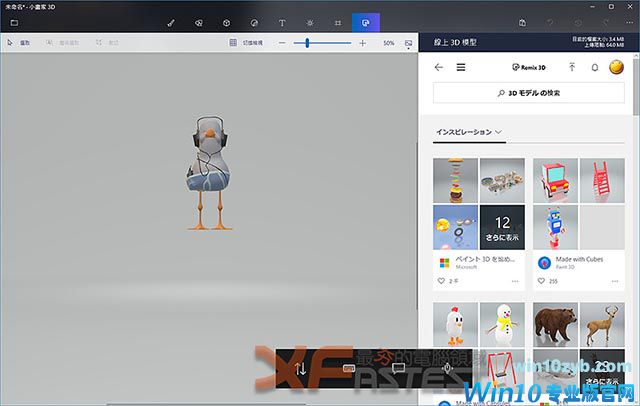Open the snowman model thumbnail

[502, 325]
